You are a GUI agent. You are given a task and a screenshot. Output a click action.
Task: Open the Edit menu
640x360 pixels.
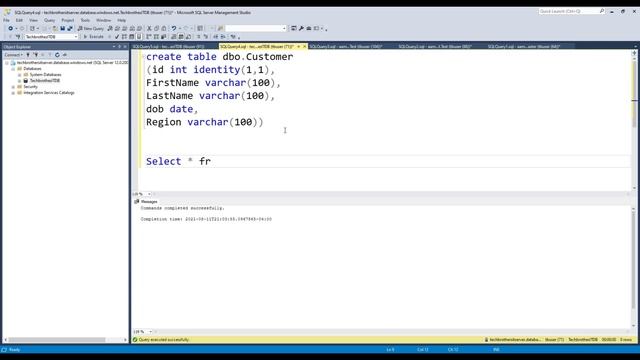click(19, 20)
